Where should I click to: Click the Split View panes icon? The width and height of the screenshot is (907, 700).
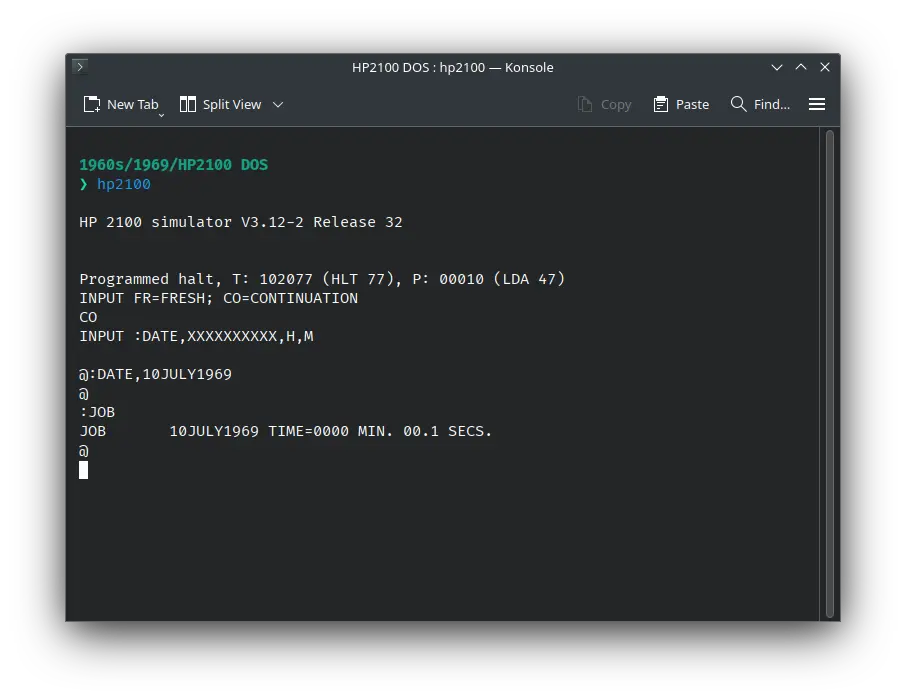click(x=188, y=104)
